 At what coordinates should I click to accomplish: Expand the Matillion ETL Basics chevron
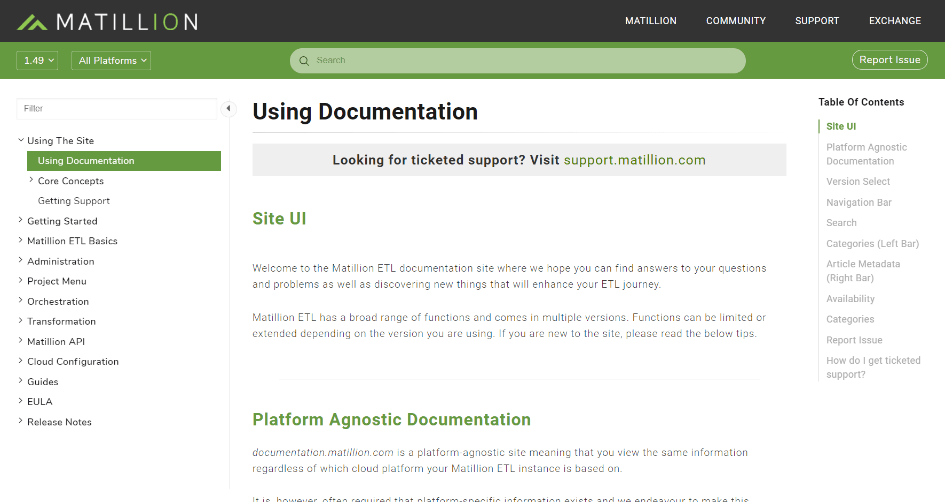pyautogui.click(x=20, y=240)
